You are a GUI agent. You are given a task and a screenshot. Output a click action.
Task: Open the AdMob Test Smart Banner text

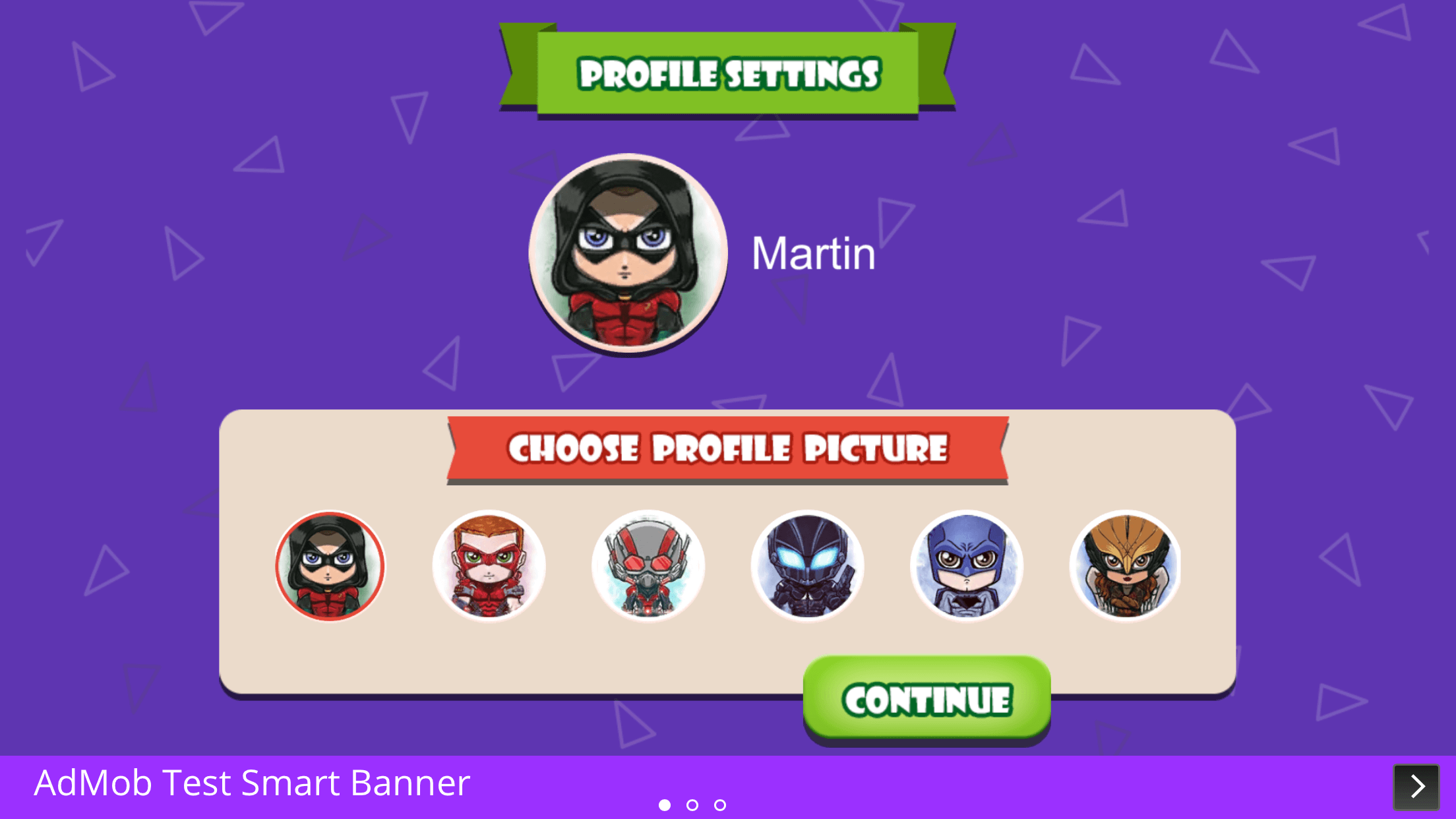click(x=252, y=783)
